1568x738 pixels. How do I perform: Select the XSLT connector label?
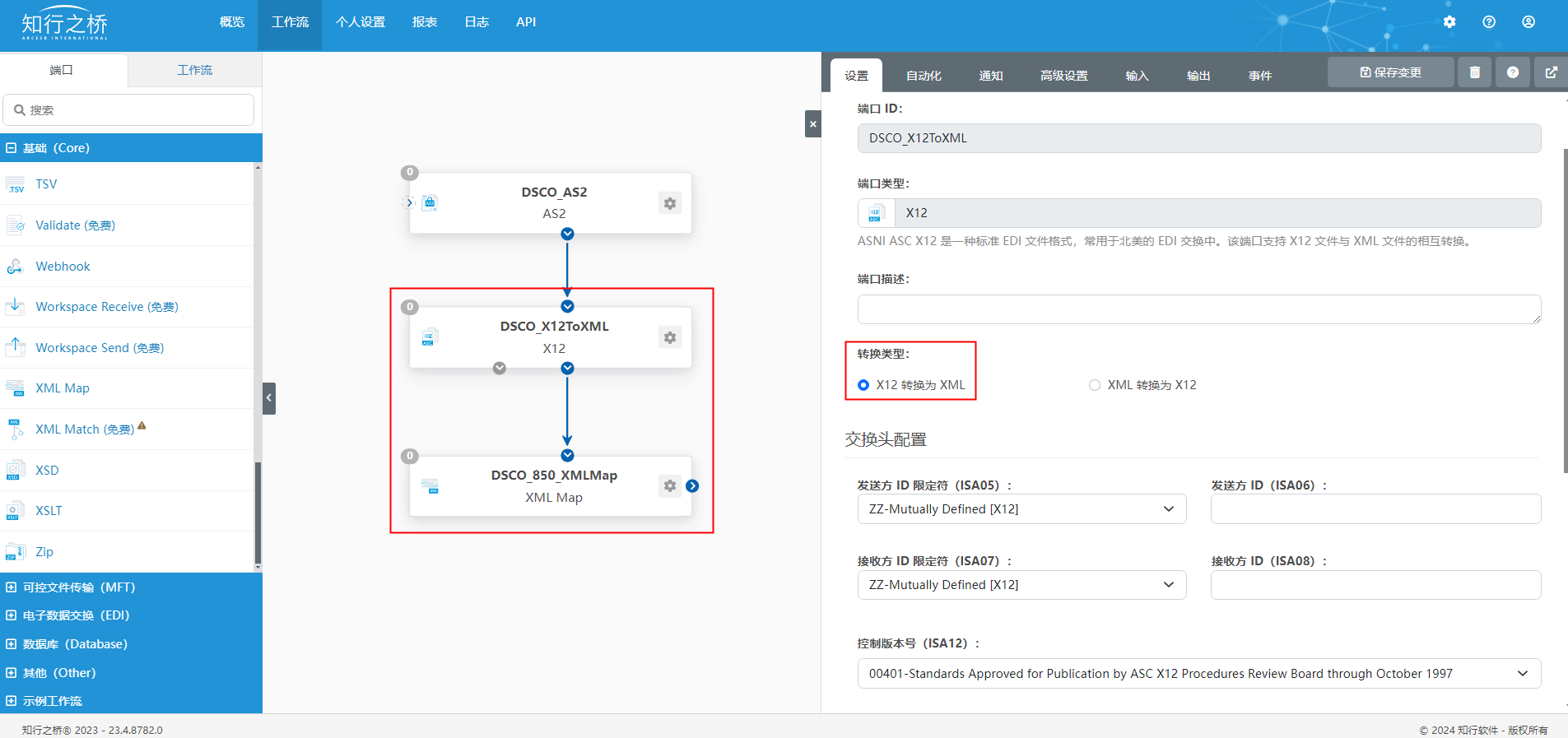(x=49, y=511)
